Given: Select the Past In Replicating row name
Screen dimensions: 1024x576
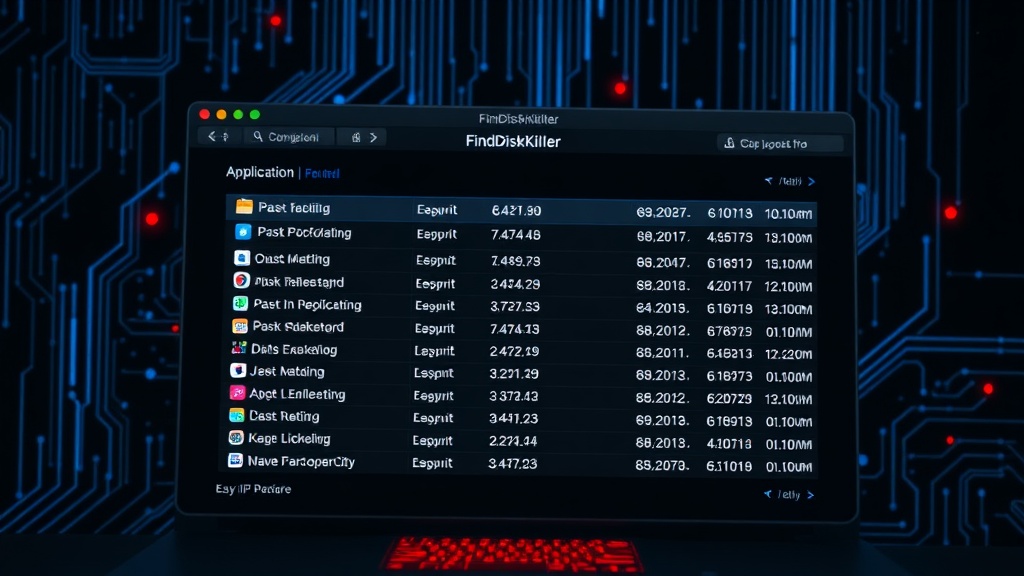Looking at the screenshot, I should [307, 304].
